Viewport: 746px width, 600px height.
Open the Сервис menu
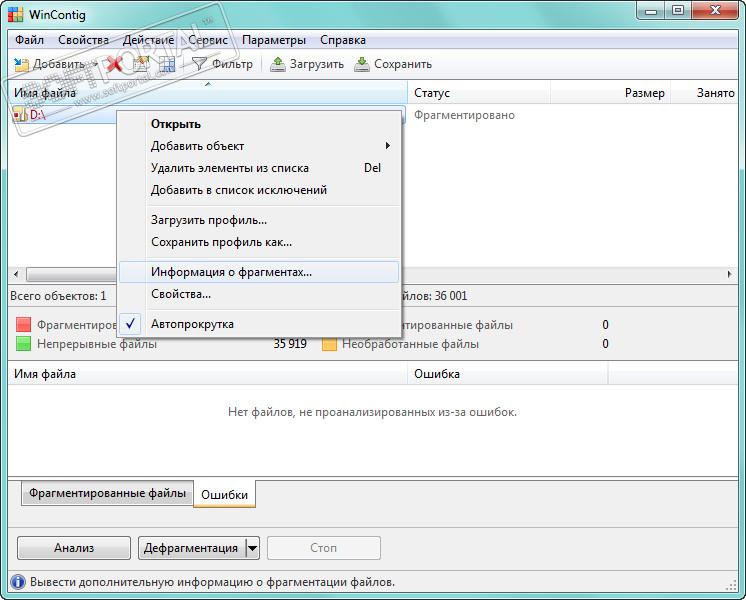pyautogui.click(x=208, y=40)
